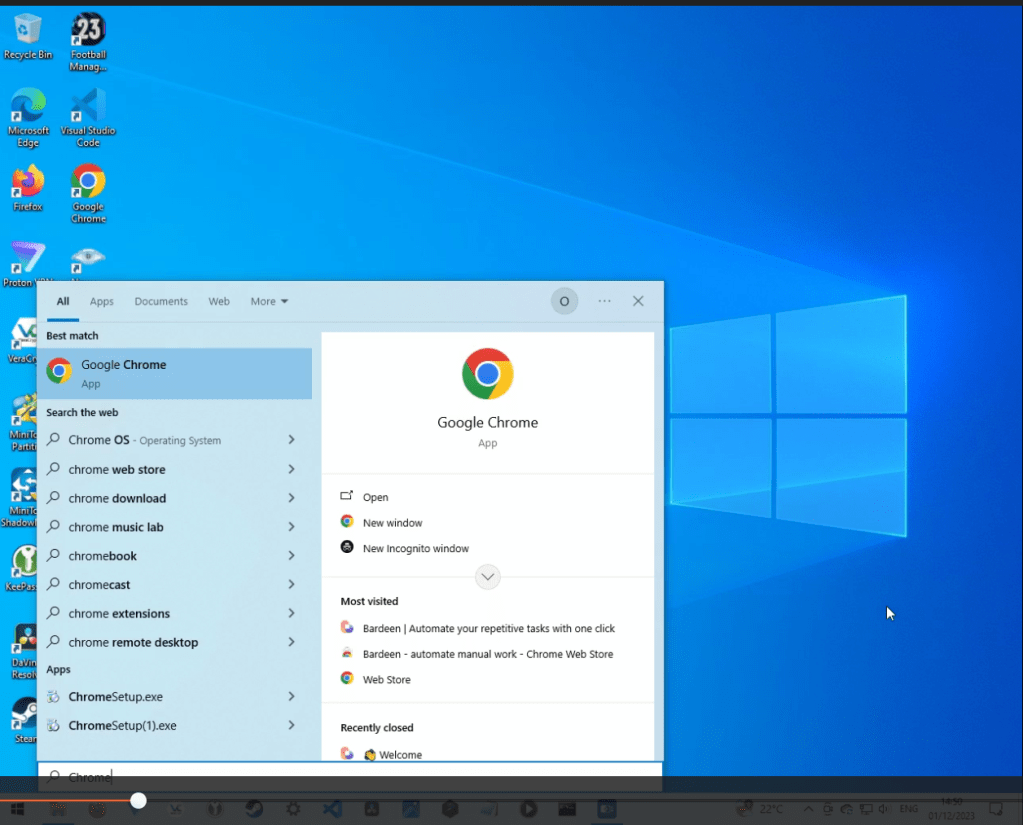Open the Web Store most visited link
This screenshot has height=825, width=1023.
coord(386,679)
